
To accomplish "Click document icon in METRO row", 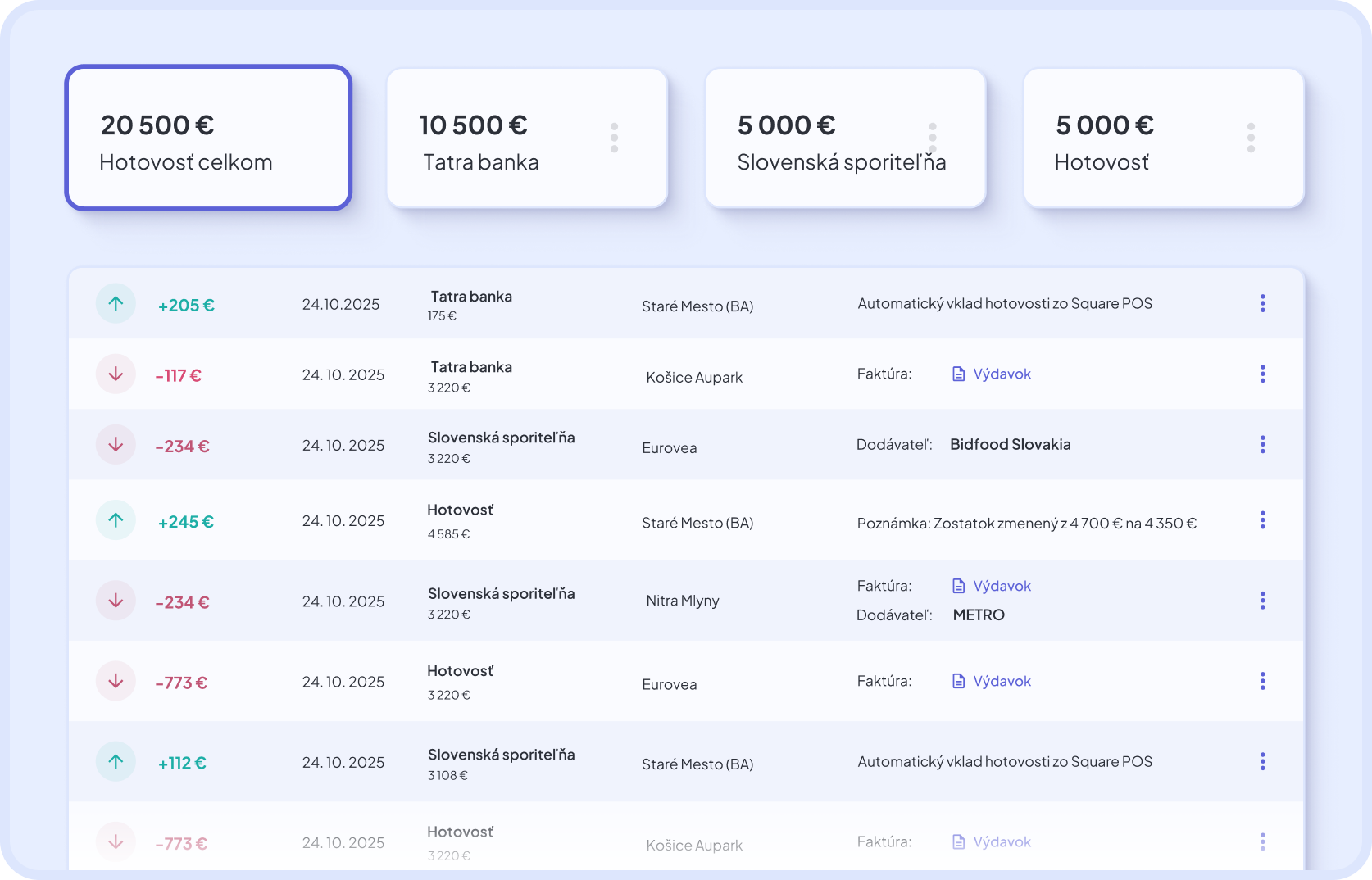I will pyautogui.click(x=958, y=586).
